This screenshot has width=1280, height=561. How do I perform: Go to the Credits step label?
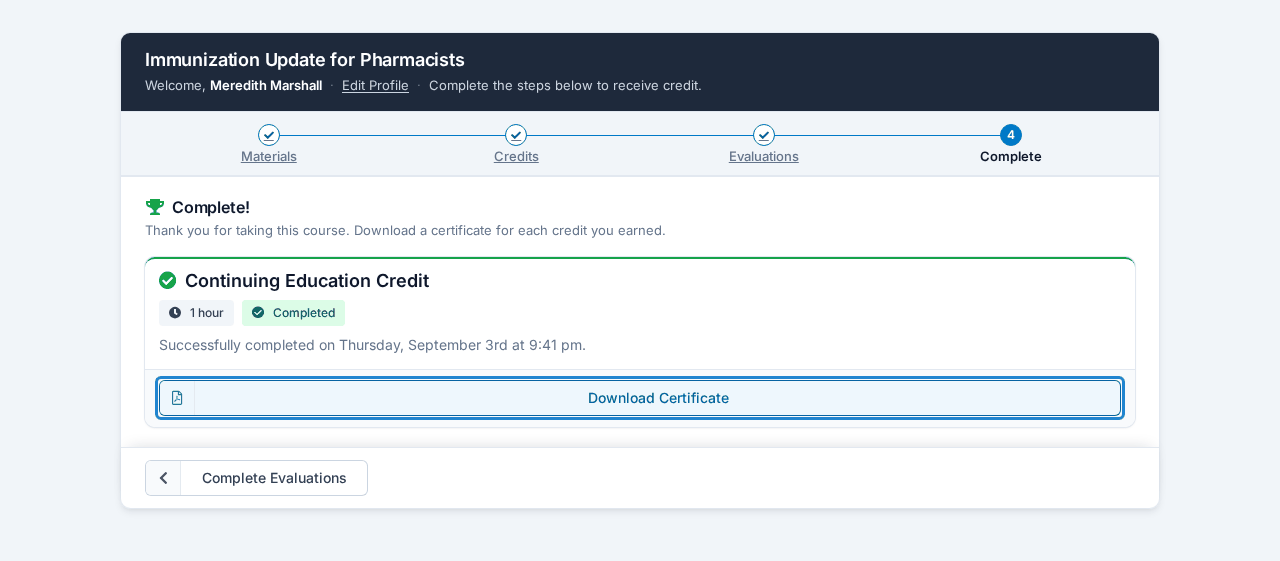[x=516, y=156]
